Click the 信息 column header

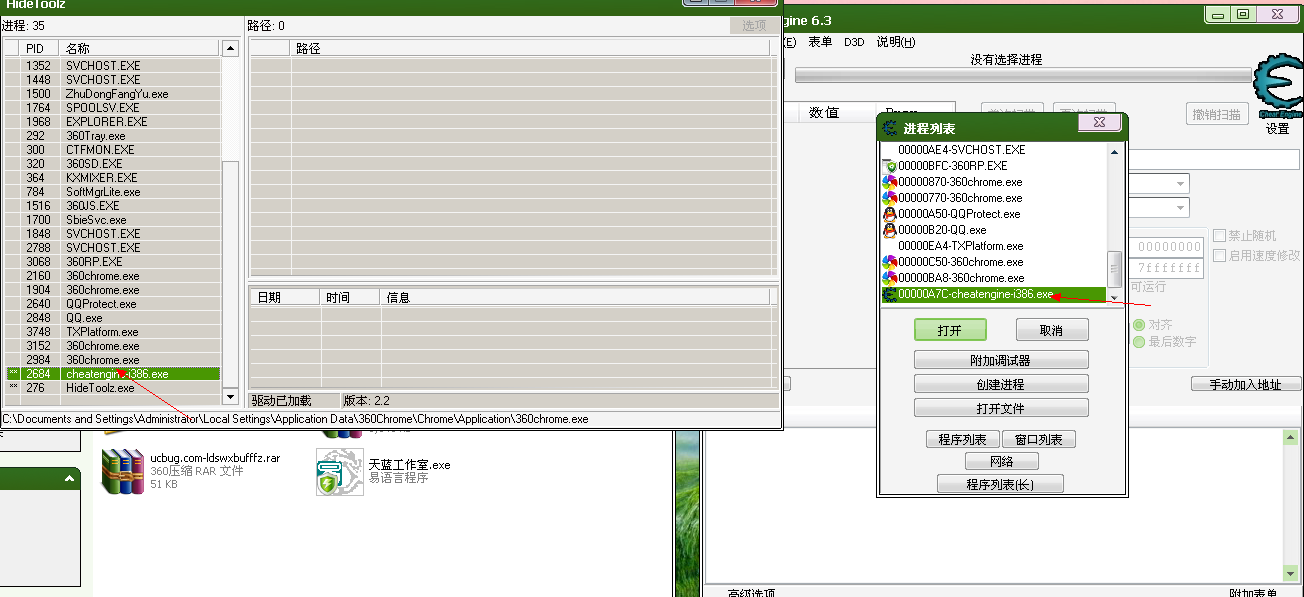tap(575, 297)
